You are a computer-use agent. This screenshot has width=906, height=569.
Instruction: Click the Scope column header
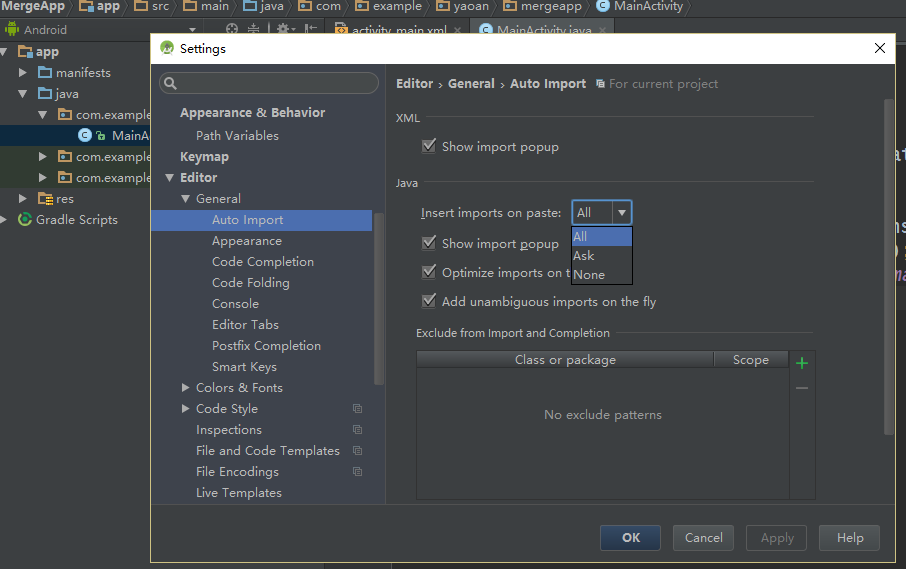tap(751, 359)
